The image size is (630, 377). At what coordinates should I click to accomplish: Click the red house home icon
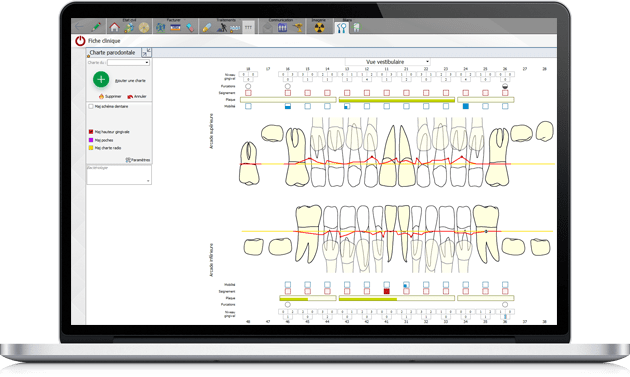pos(115,27)
